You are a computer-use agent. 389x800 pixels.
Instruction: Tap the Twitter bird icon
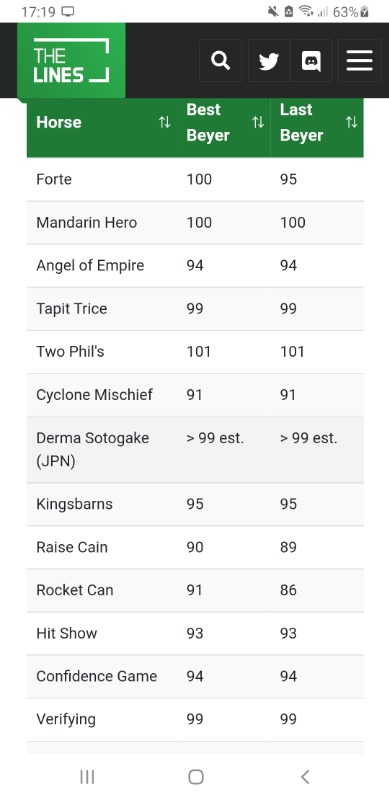coord(269,61)
